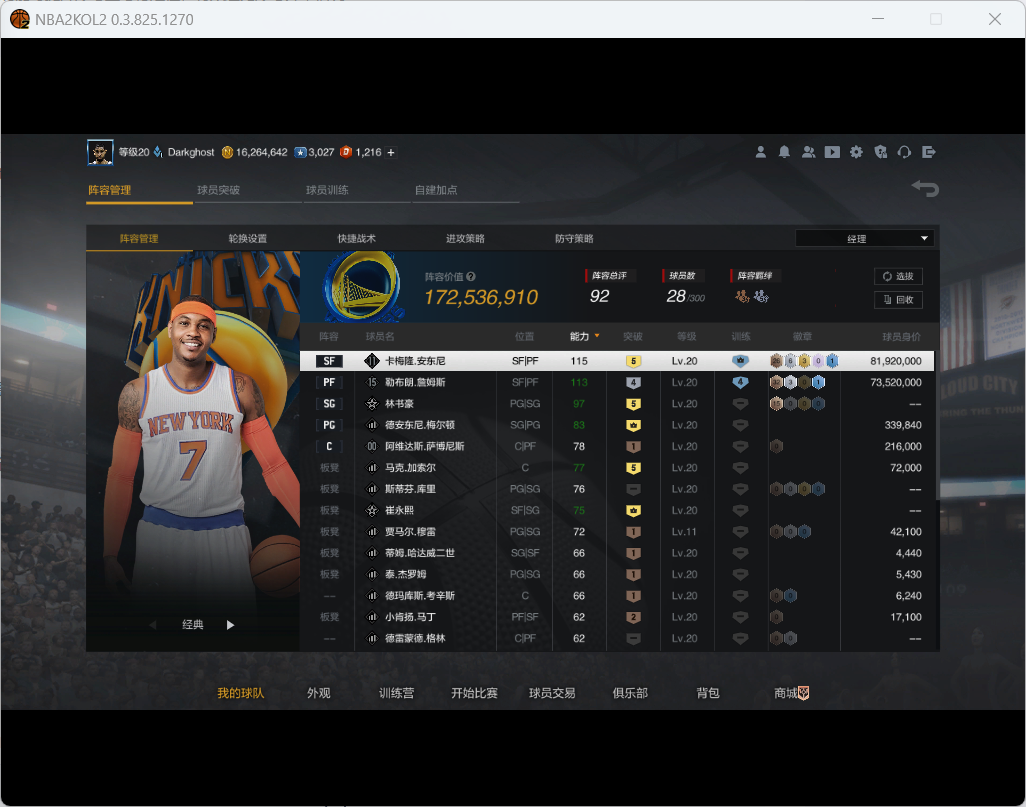Click the help question mark beside 阵容价值

(471, 277)
